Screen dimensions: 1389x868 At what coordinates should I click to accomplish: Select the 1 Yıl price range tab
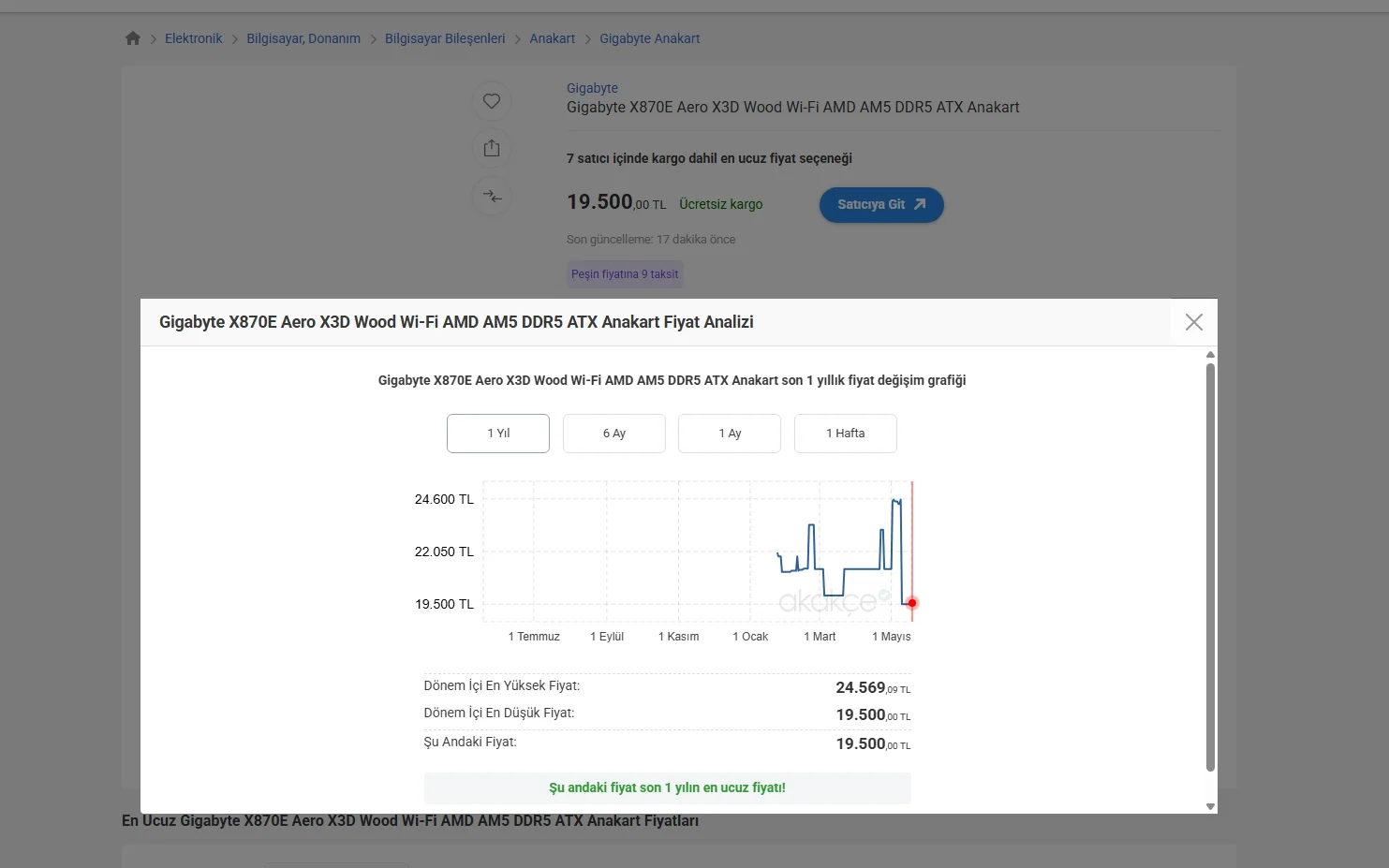pos(498,434)
